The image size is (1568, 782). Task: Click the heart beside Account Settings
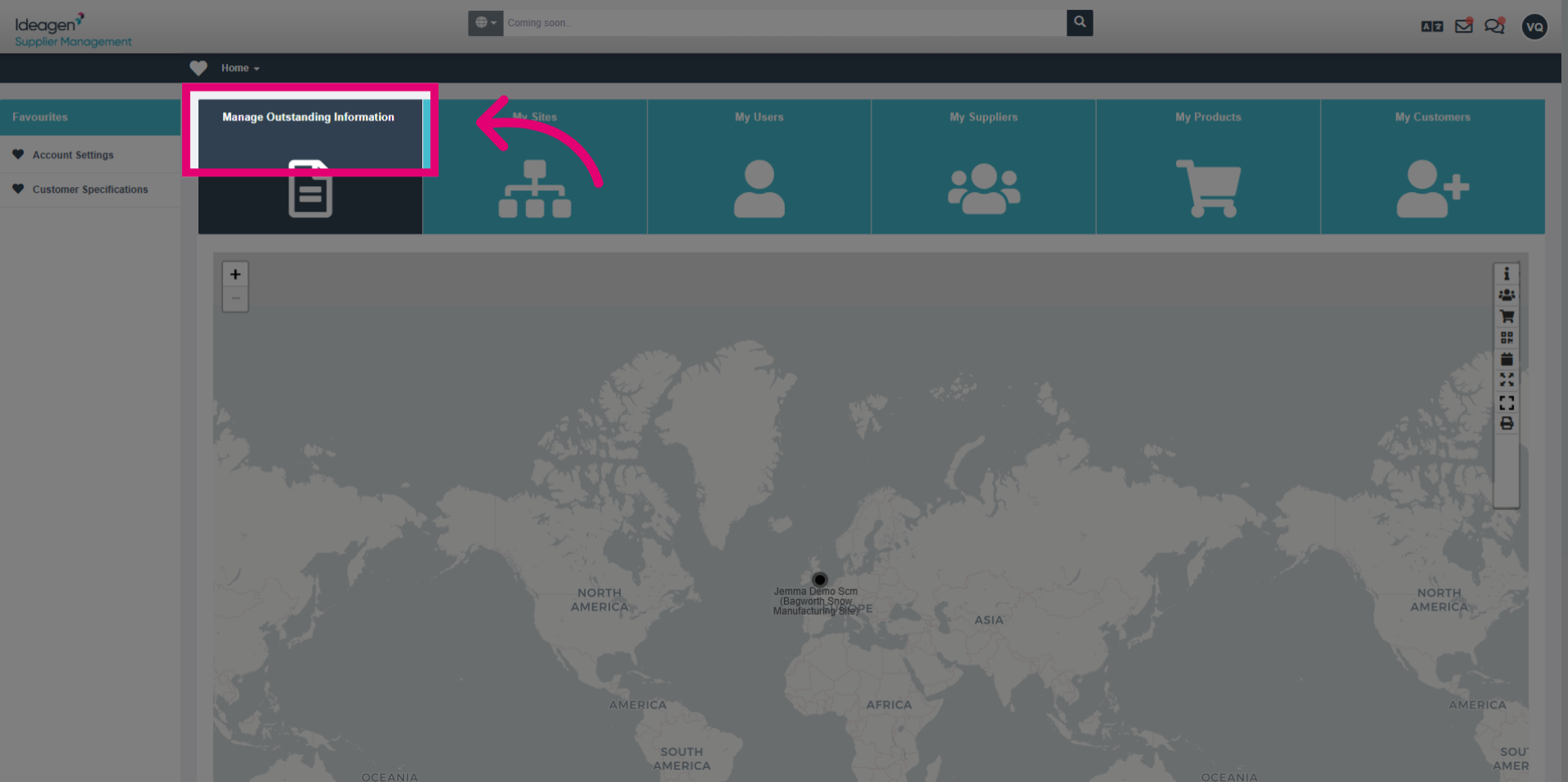click(x=18, y=154)
